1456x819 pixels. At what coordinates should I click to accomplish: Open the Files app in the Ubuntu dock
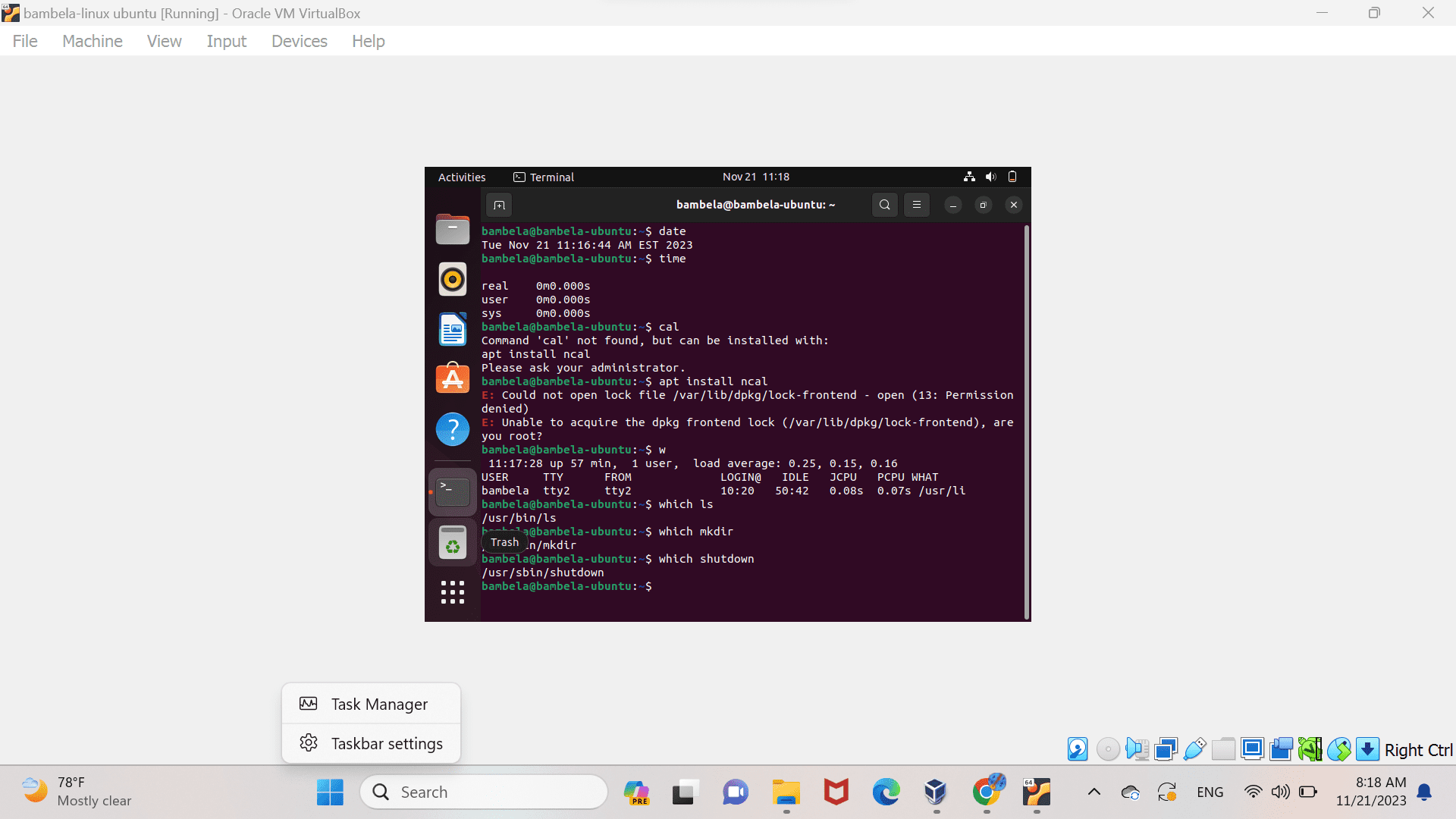click(452, 228)
